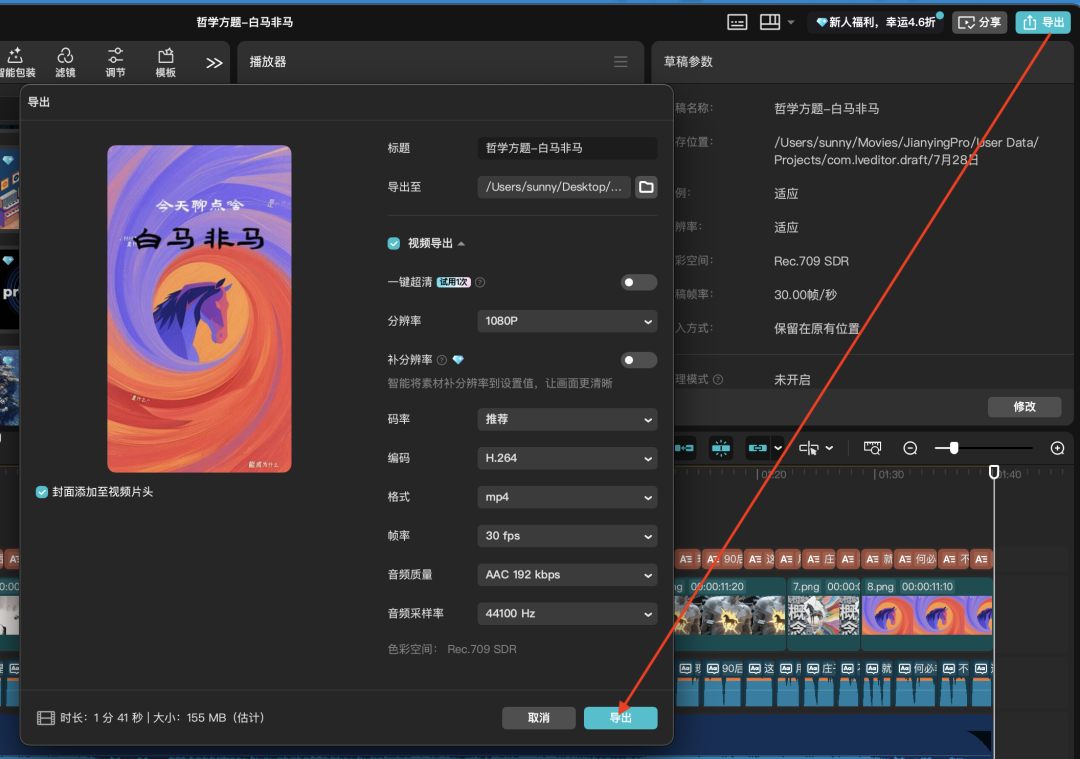Open the 分辨率 1080P dropdown
The width and height of the screenshot is (1080, 759).
pyautogui.click(x=566, y=321)
